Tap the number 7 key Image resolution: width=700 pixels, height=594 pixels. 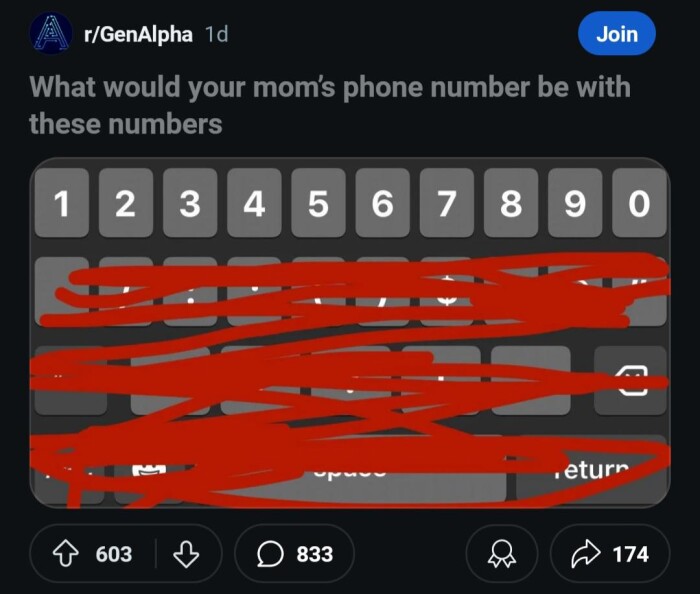(x=447, y=203)
